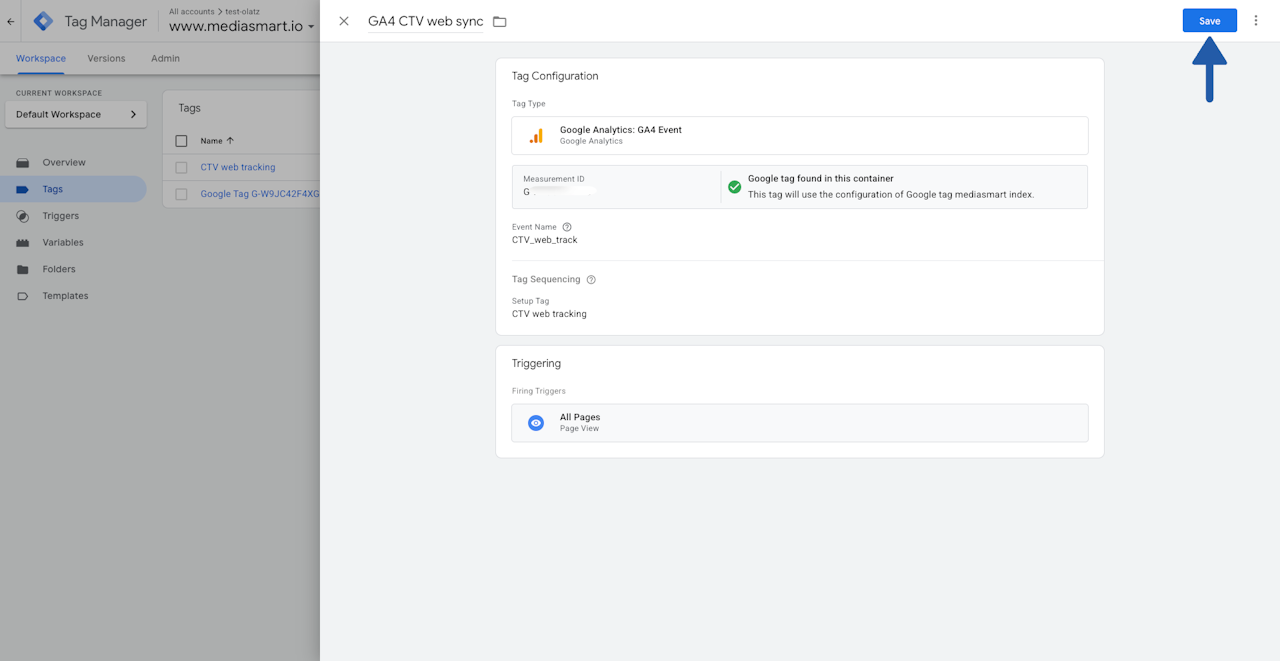Sort tags by the Name column arrow

(230, 141)
